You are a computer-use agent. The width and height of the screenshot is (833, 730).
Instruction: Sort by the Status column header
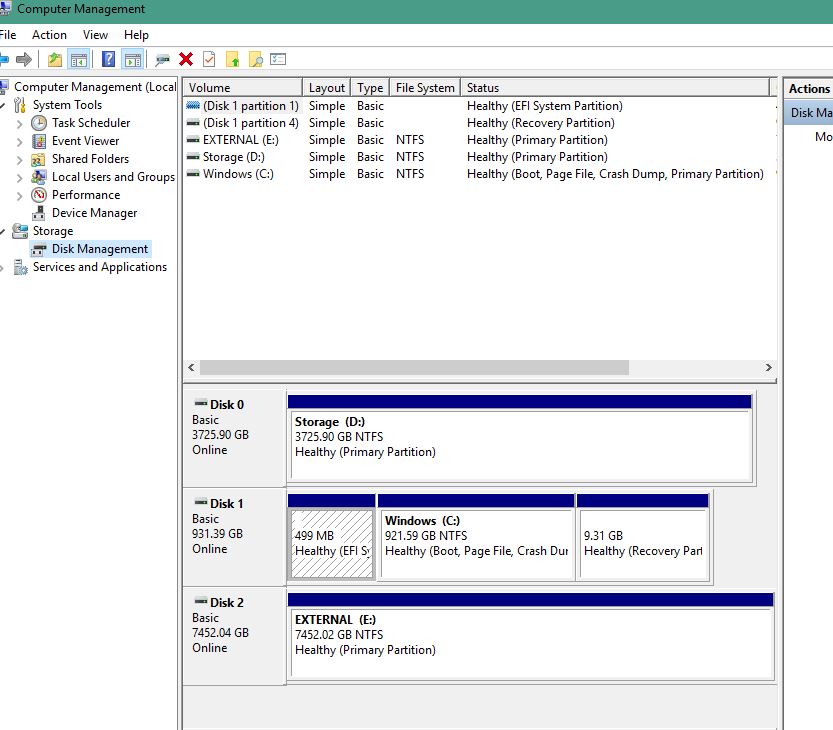point(615,88)
